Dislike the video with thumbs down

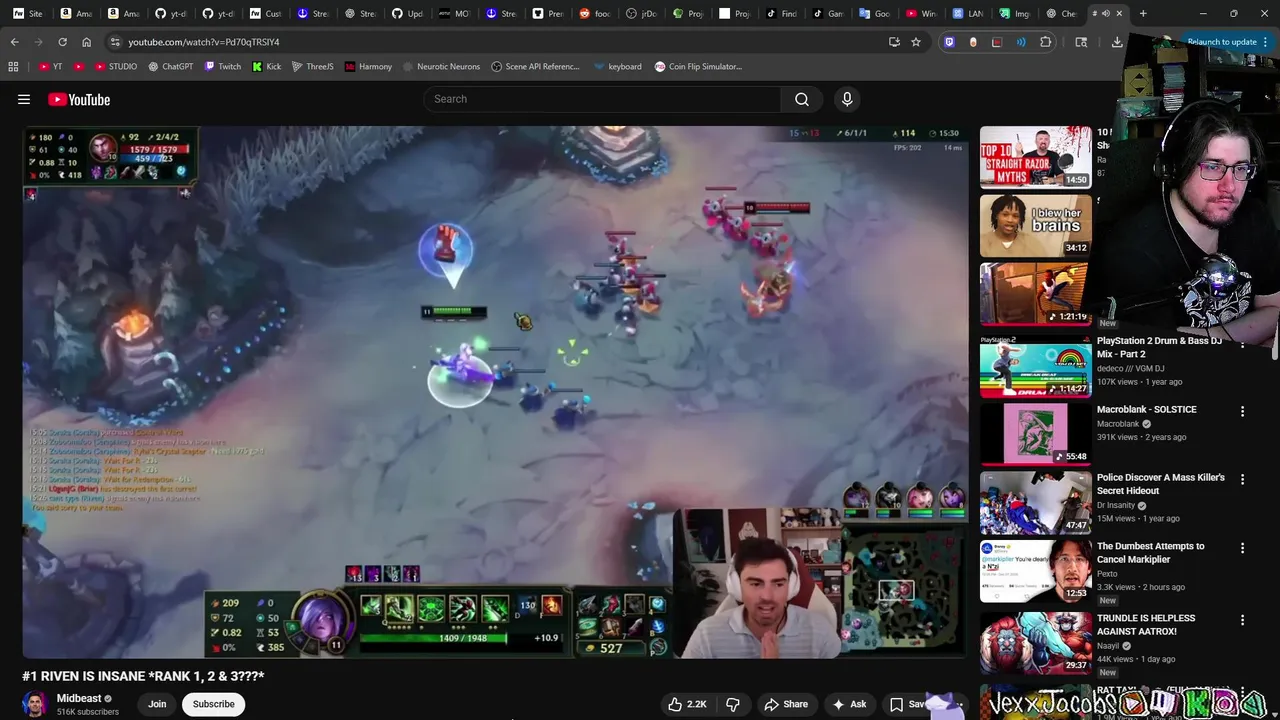(x=733, y=704)
